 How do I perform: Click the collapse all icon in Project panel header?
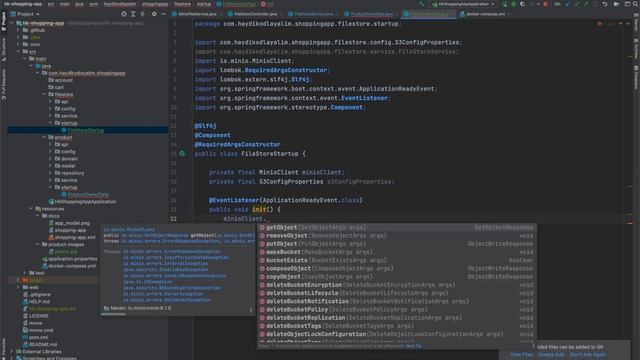(x=142, y=14)
